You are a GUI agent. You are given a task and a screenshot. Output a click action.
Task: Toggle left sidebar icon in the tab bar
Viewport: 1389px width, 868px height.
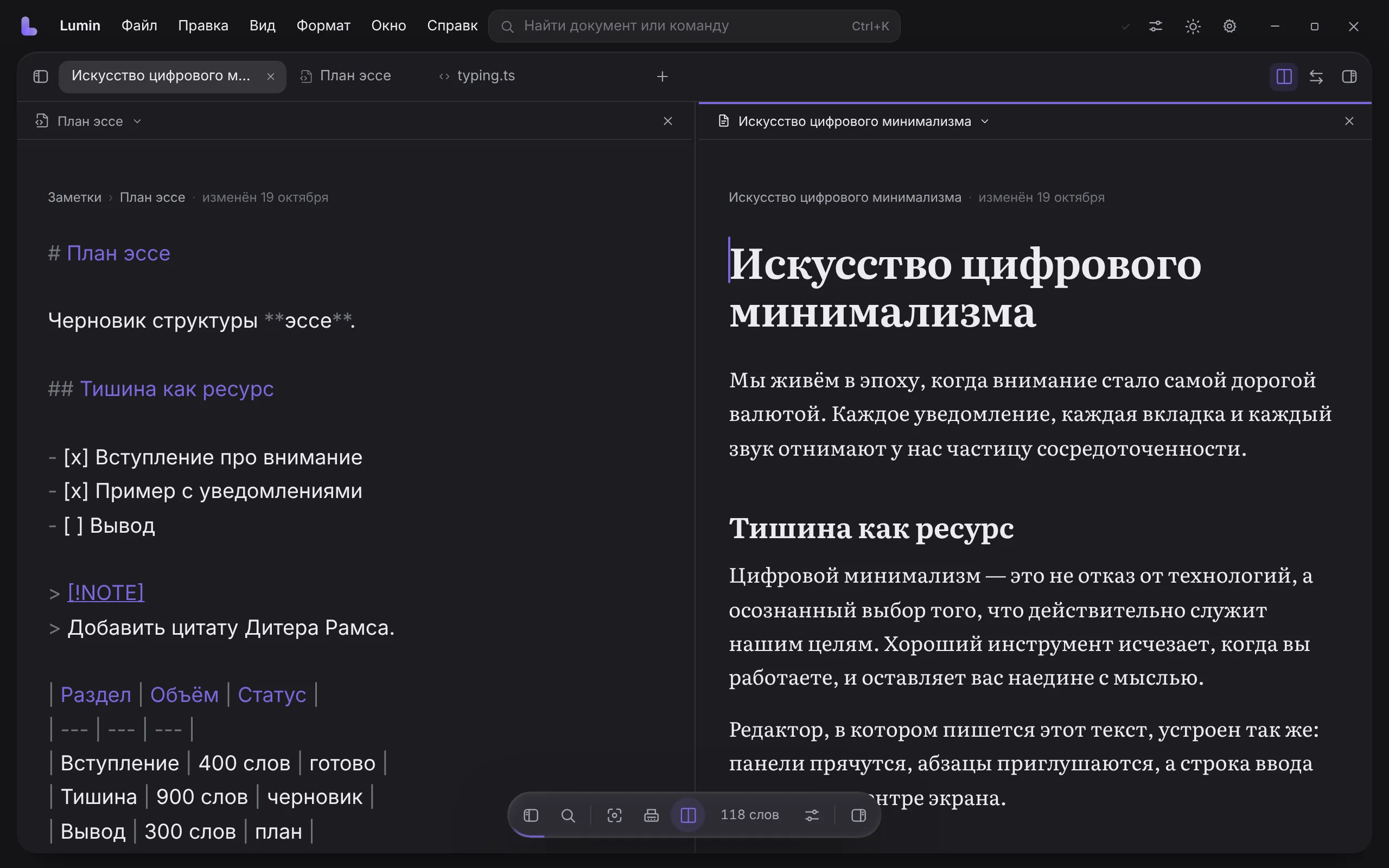[41, 76]
